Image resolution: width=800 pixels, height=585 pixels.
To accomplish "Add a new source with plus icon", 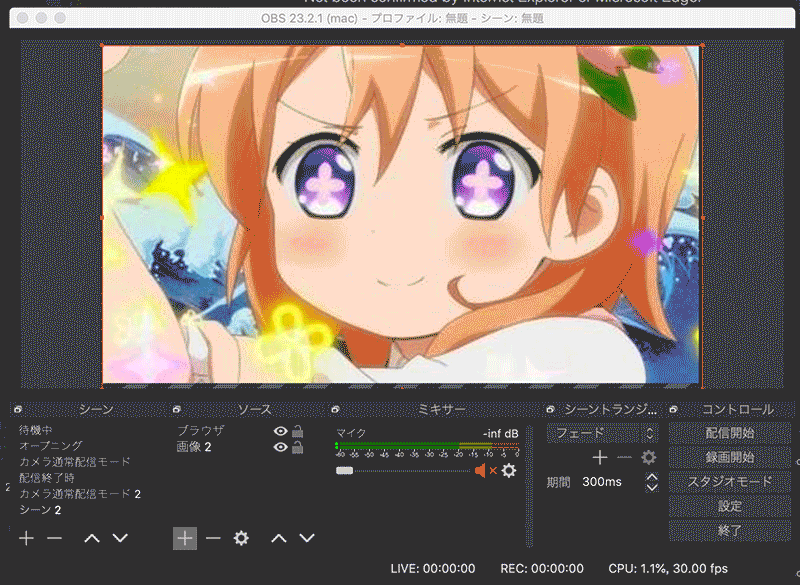I will [x=185, y=539].
